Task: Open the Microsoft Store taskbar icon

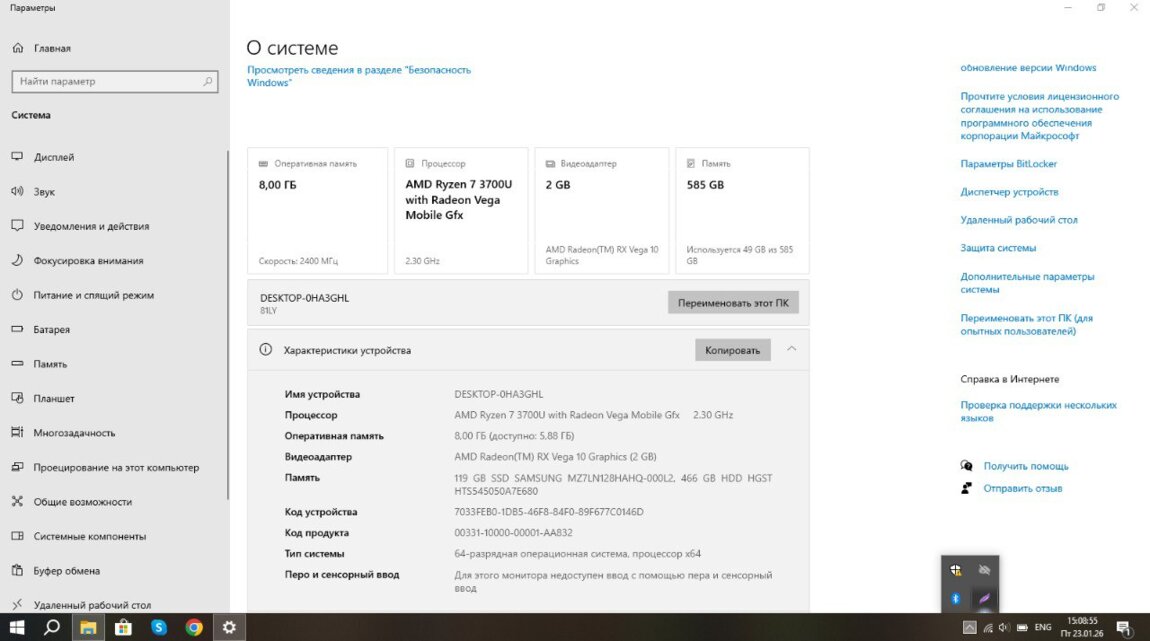Action: (124, 627)
